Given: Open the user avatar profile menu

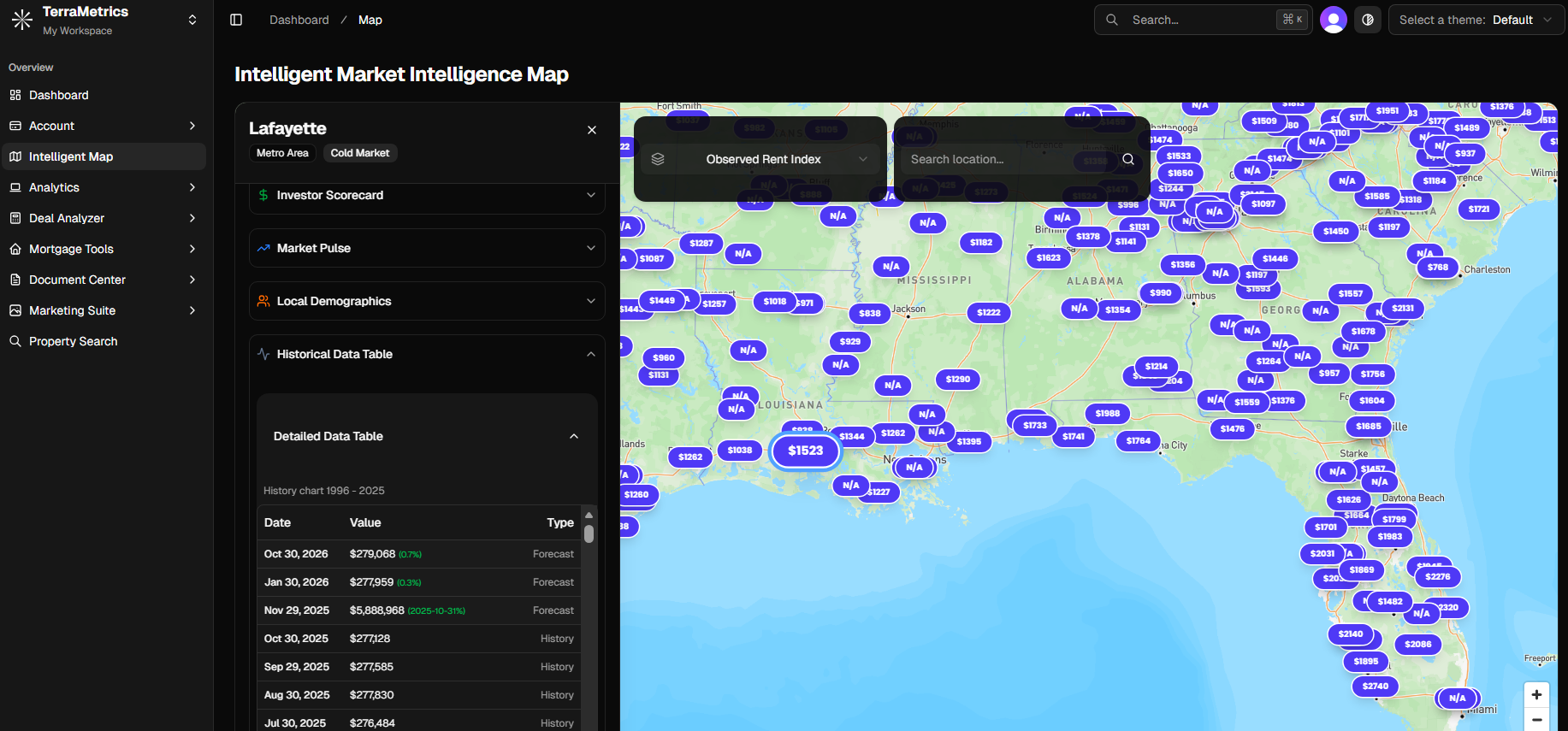Looking at the screenshot, I should [x=1333, y=20].
